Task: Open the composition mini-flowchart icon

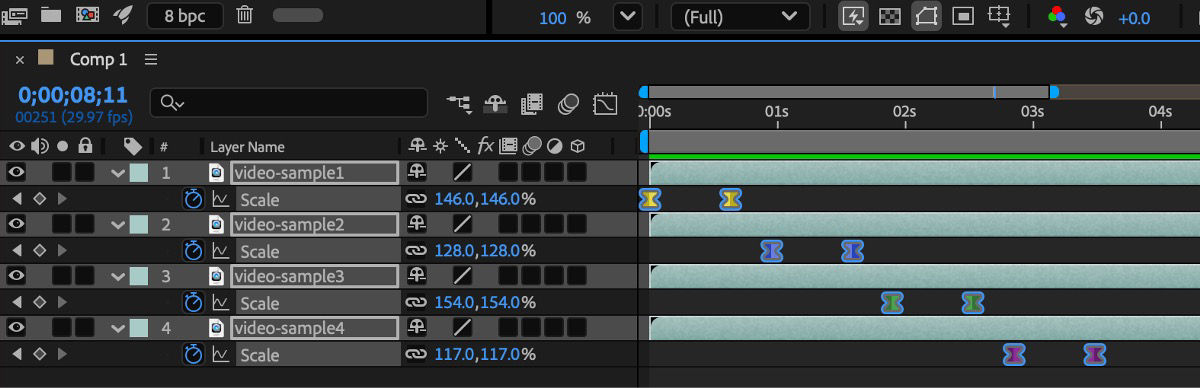Action: (460, 102)
